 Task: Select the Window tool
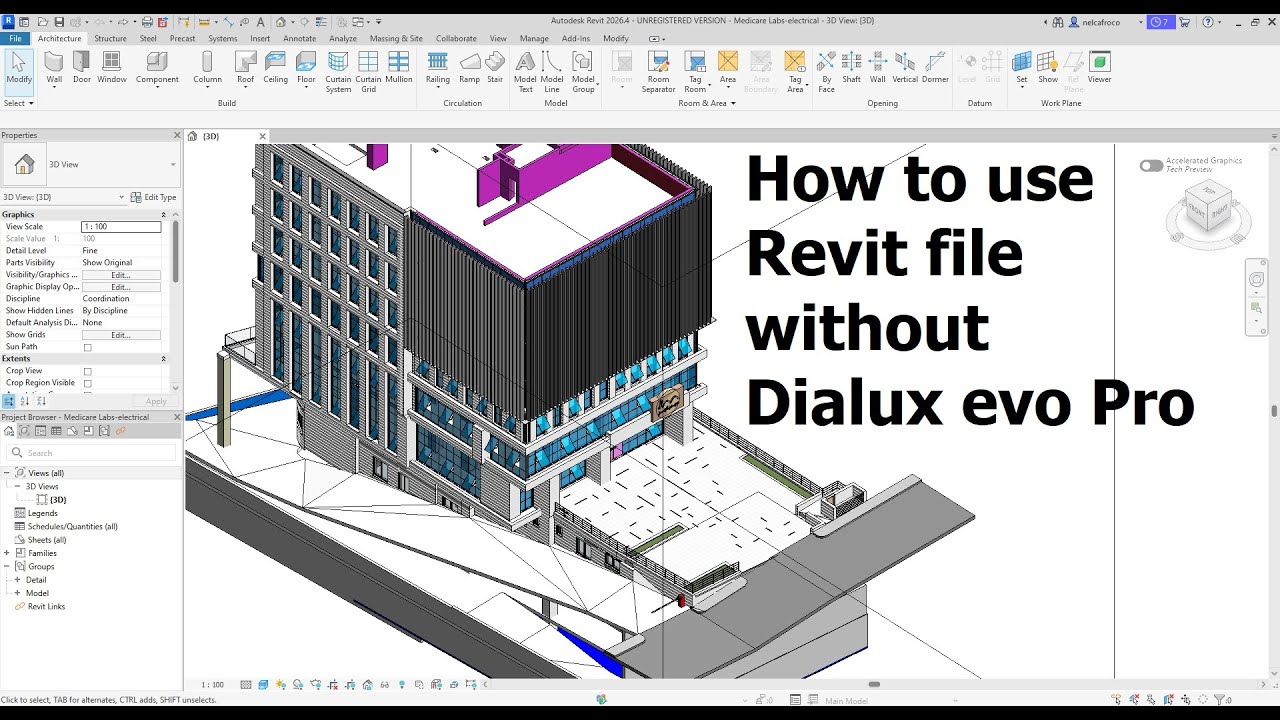pyautogui.click(x=112, y=67)
